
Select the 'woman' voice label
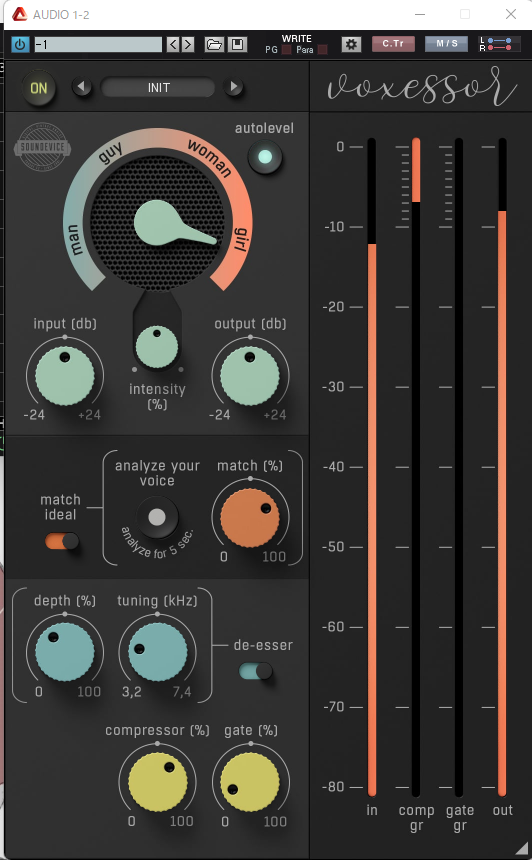[x=210, y=158]
